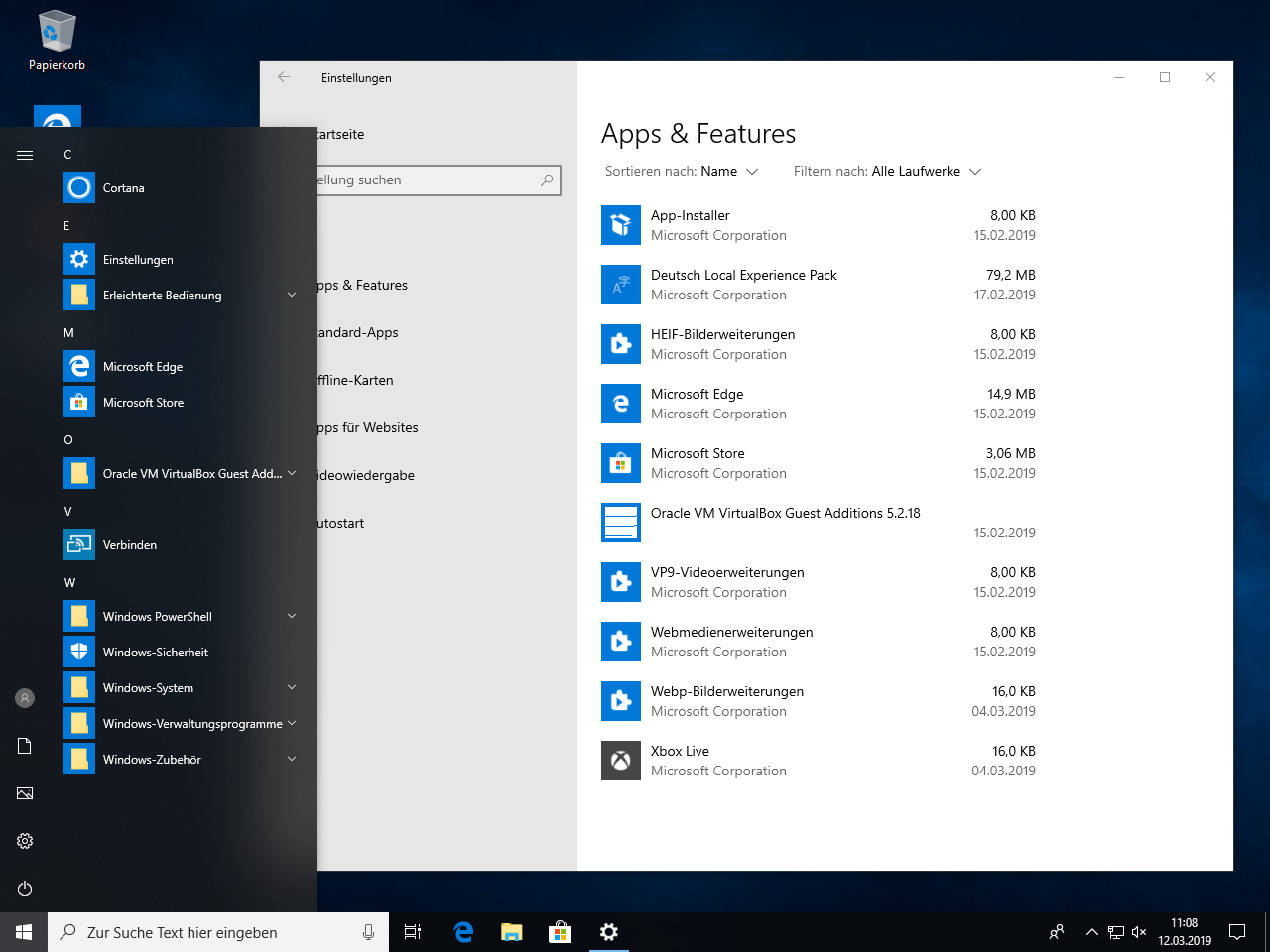Viewport: 1270px width, 952px height.
Task: Go to Offline-Karten settings section
Action: (x=357, y=381)
